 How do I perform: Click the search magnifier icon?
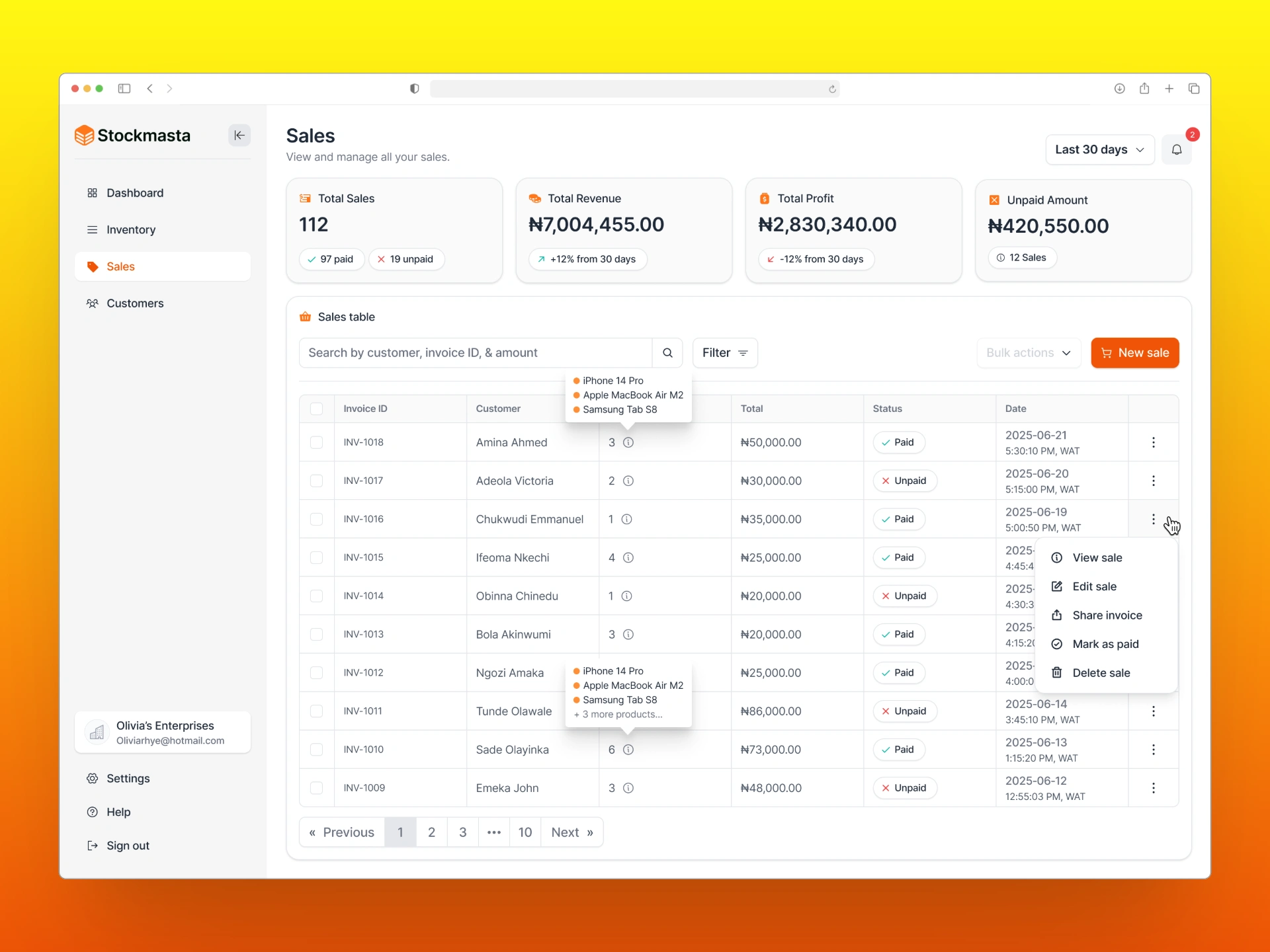[x=667, y=353]
